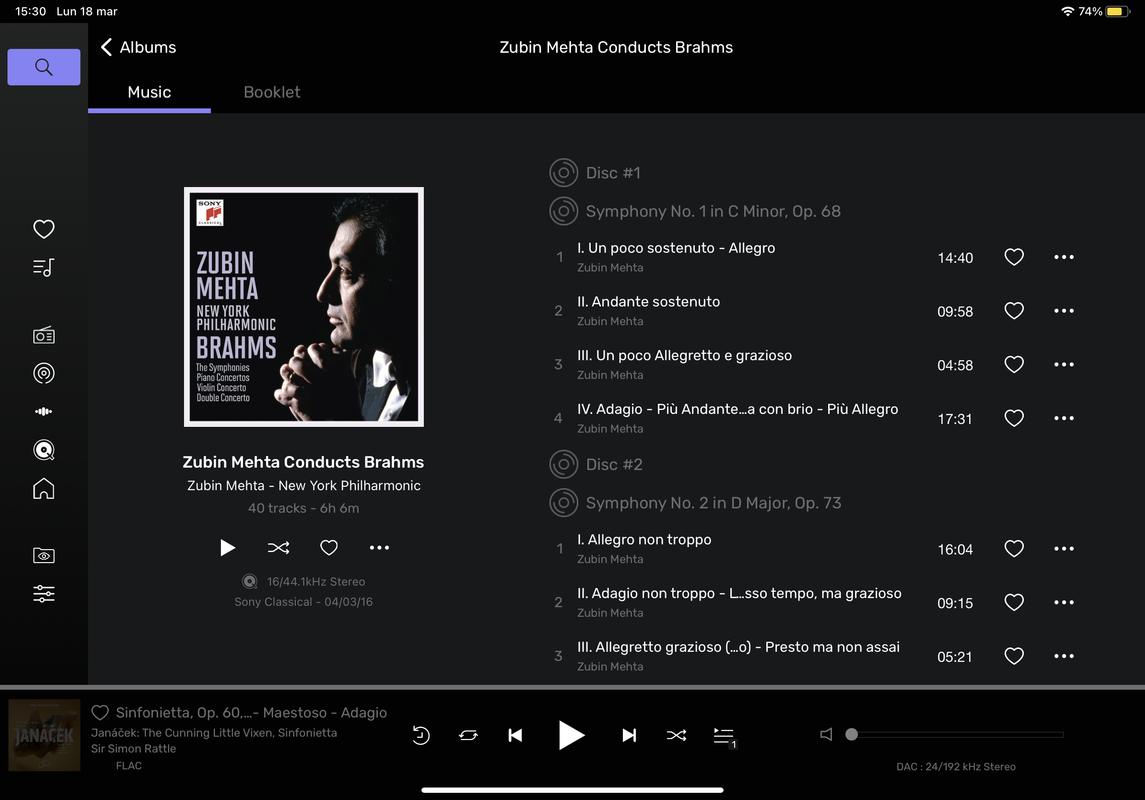Click the rewind replay icon in player

coord(421,735)
